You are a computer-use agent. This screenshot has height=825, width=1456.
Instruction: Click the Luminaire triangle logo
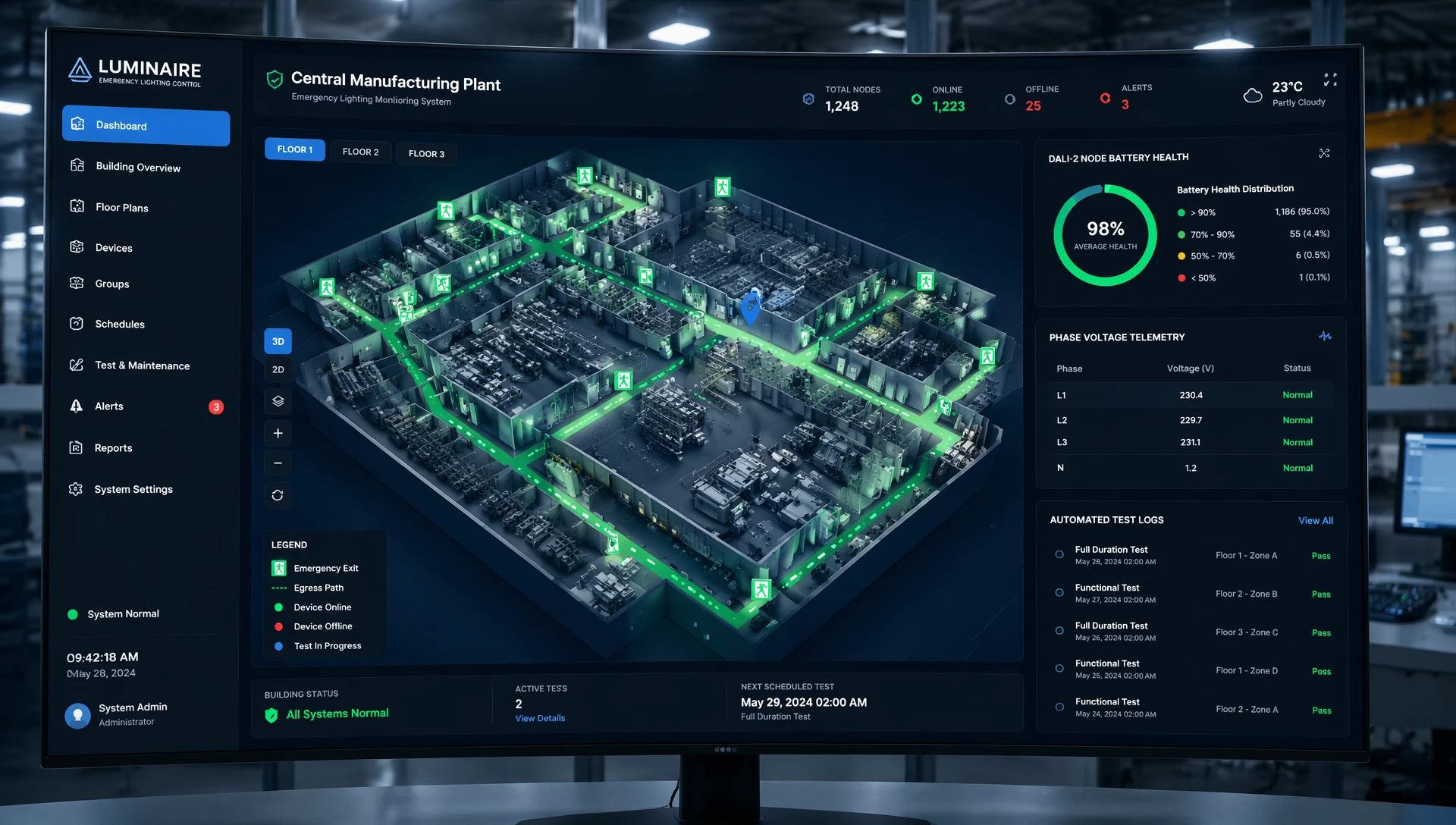coord(80,70)
